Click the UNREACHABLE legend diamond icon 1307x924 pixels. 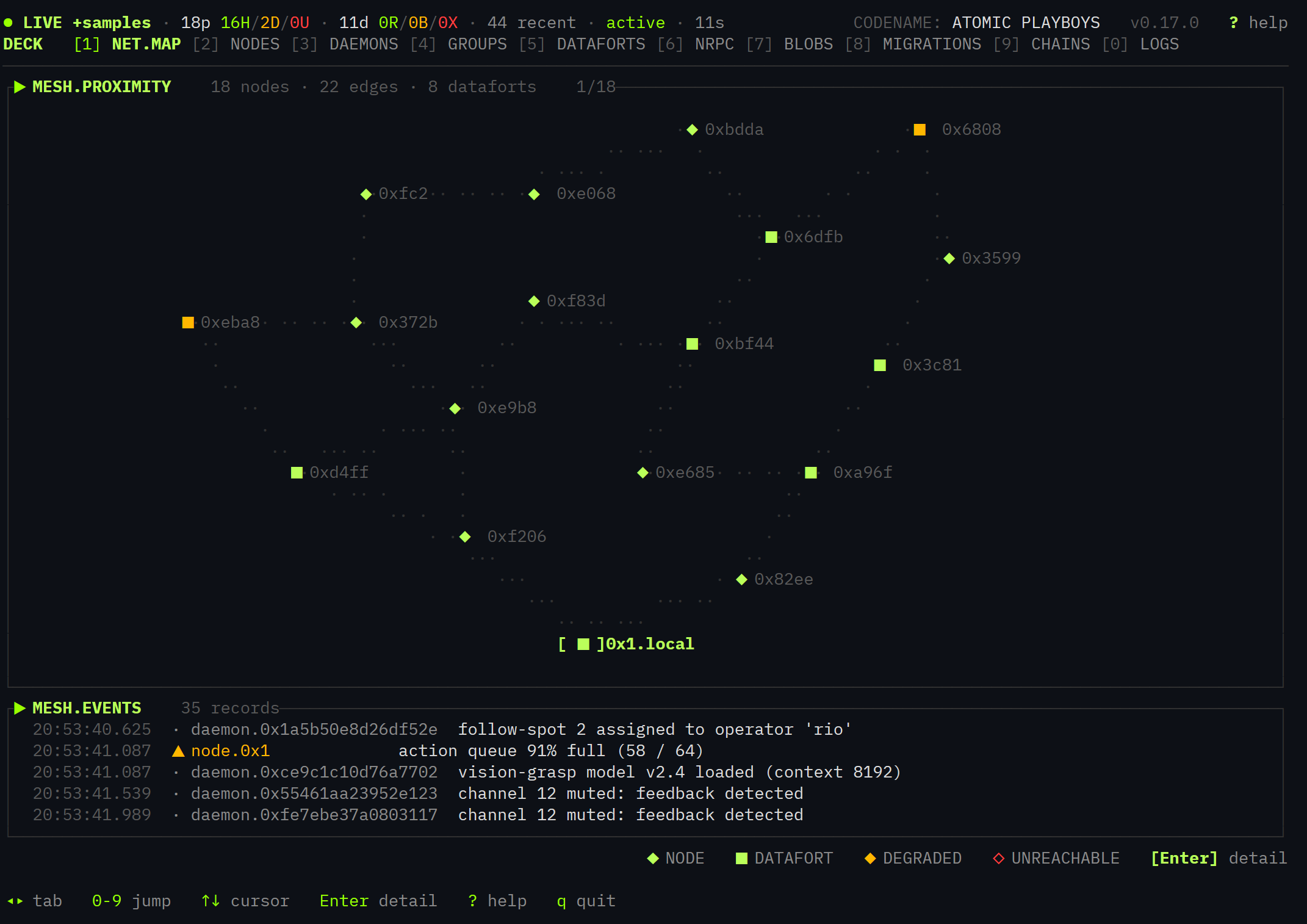point(999,858)
